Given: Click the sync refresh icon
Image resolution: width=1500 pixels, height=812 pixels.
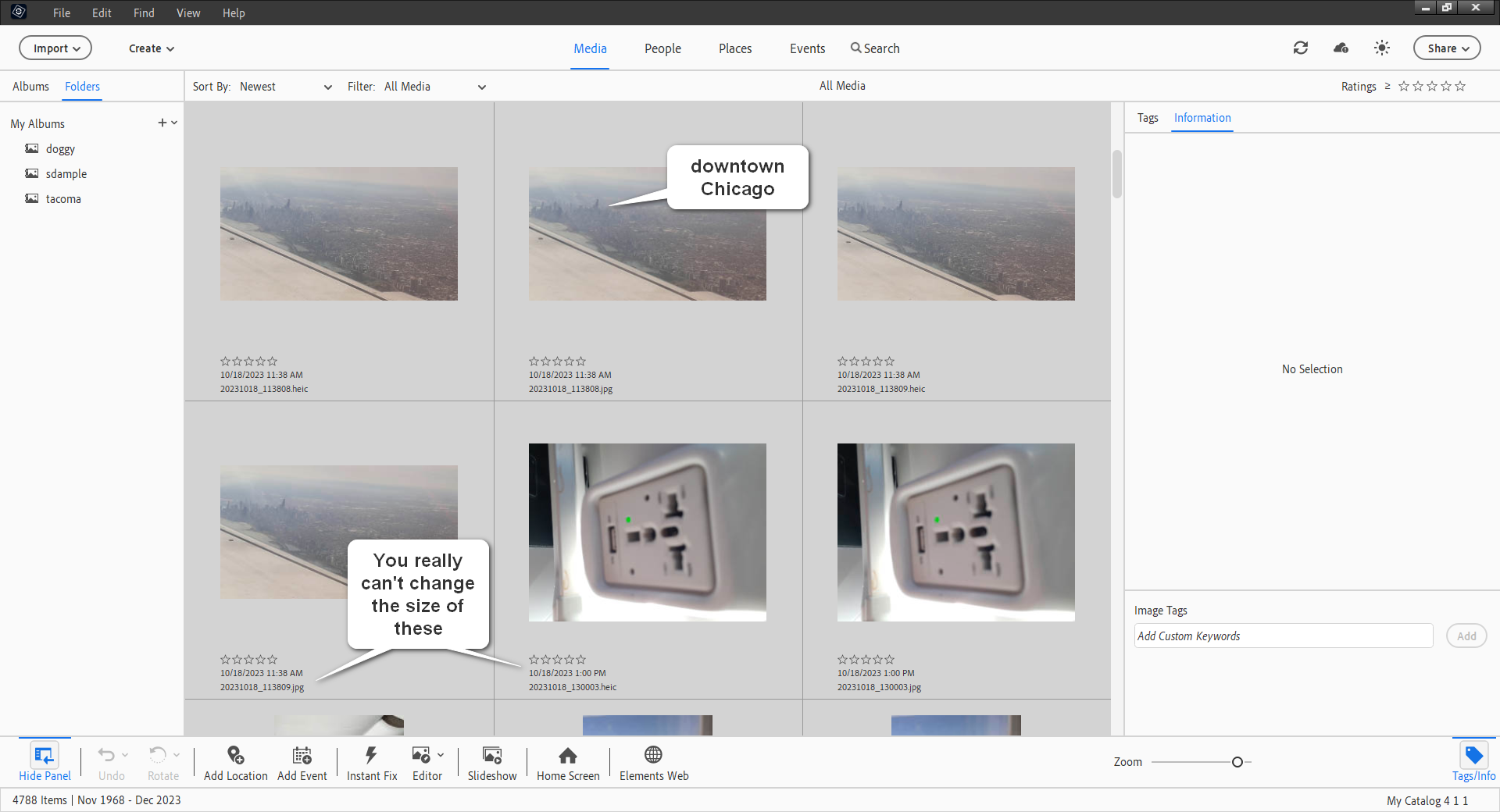Looking at the screenshot, I should coord(1300,48).
